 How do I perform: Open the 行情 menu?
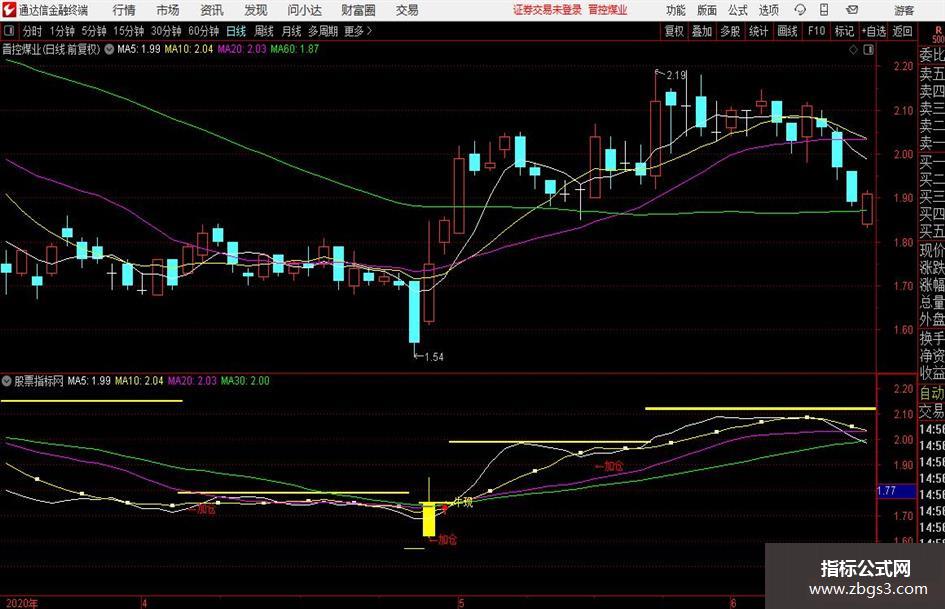tap(124, 10)
